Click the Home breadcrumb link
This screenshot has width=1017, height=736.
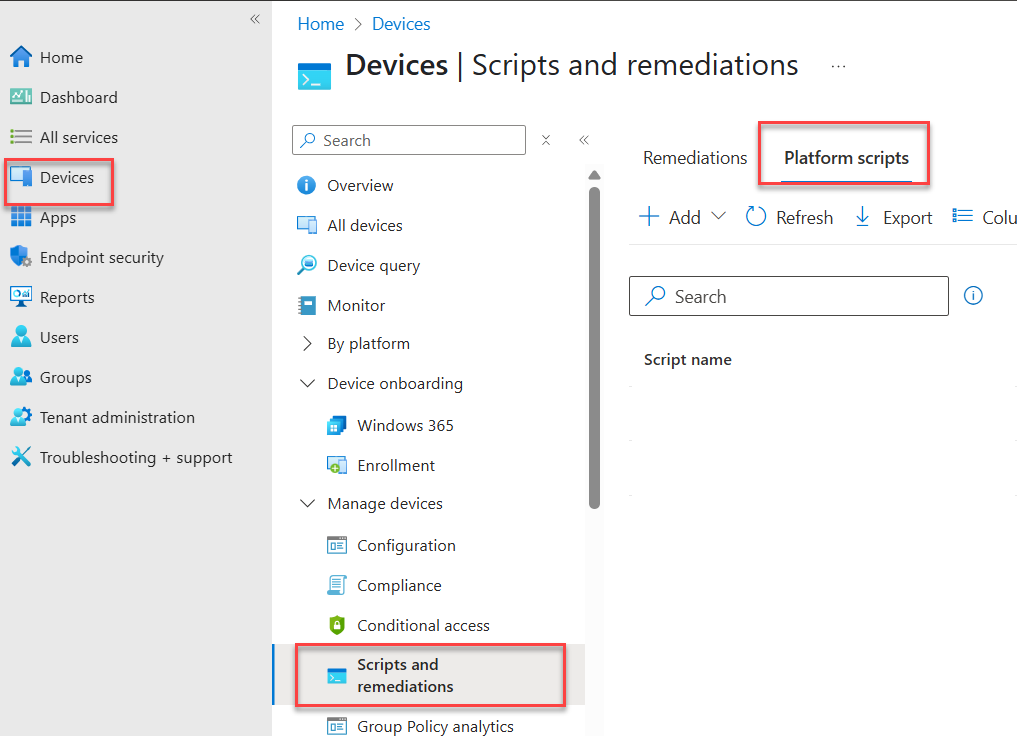pos(320,24)
